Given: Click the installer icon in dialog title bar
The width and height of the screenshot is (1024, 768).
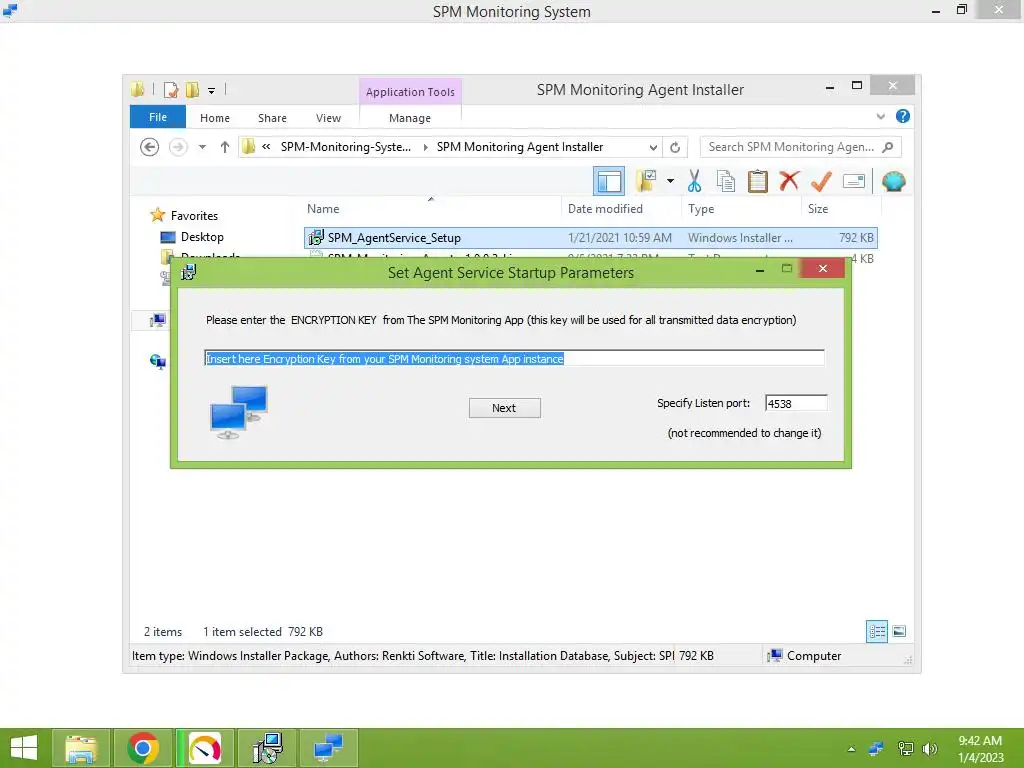Looking at the screenshot, I should [x=188, y=272].
